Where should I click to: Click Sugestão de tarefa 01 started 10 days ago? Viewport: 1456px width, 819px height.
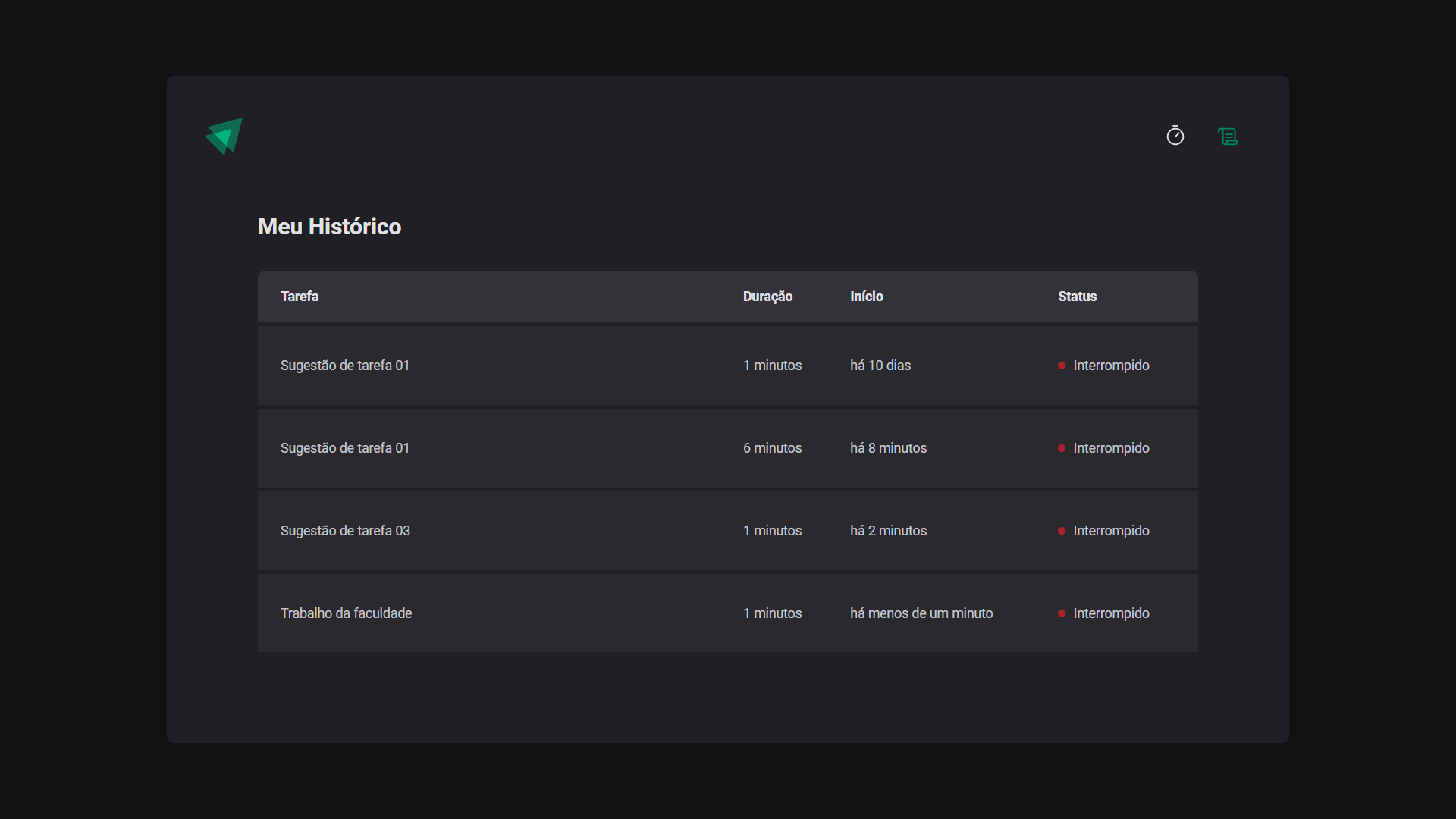344,366
